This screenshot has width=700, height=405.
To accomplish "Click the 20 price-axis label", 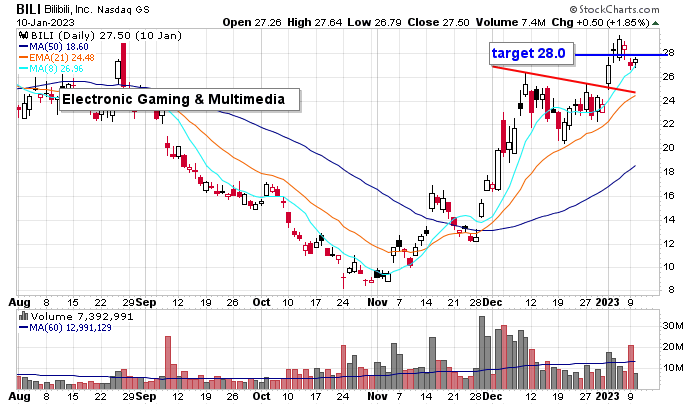I will (x=668, y=148).
